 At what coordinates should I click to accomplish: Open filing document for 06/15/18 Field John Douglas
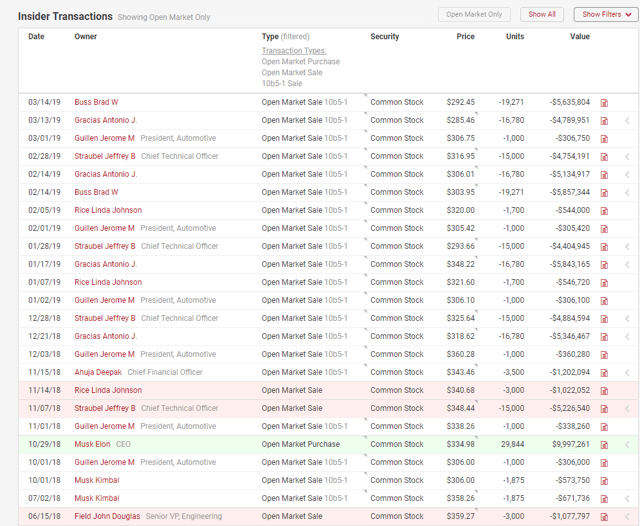[x=604, y=517]
